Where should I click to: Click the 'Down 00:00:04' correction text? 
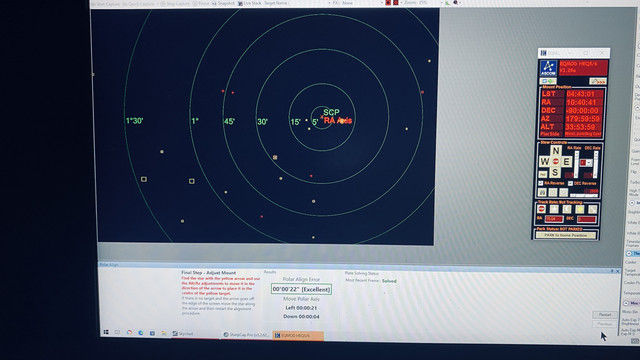[302, 316]
